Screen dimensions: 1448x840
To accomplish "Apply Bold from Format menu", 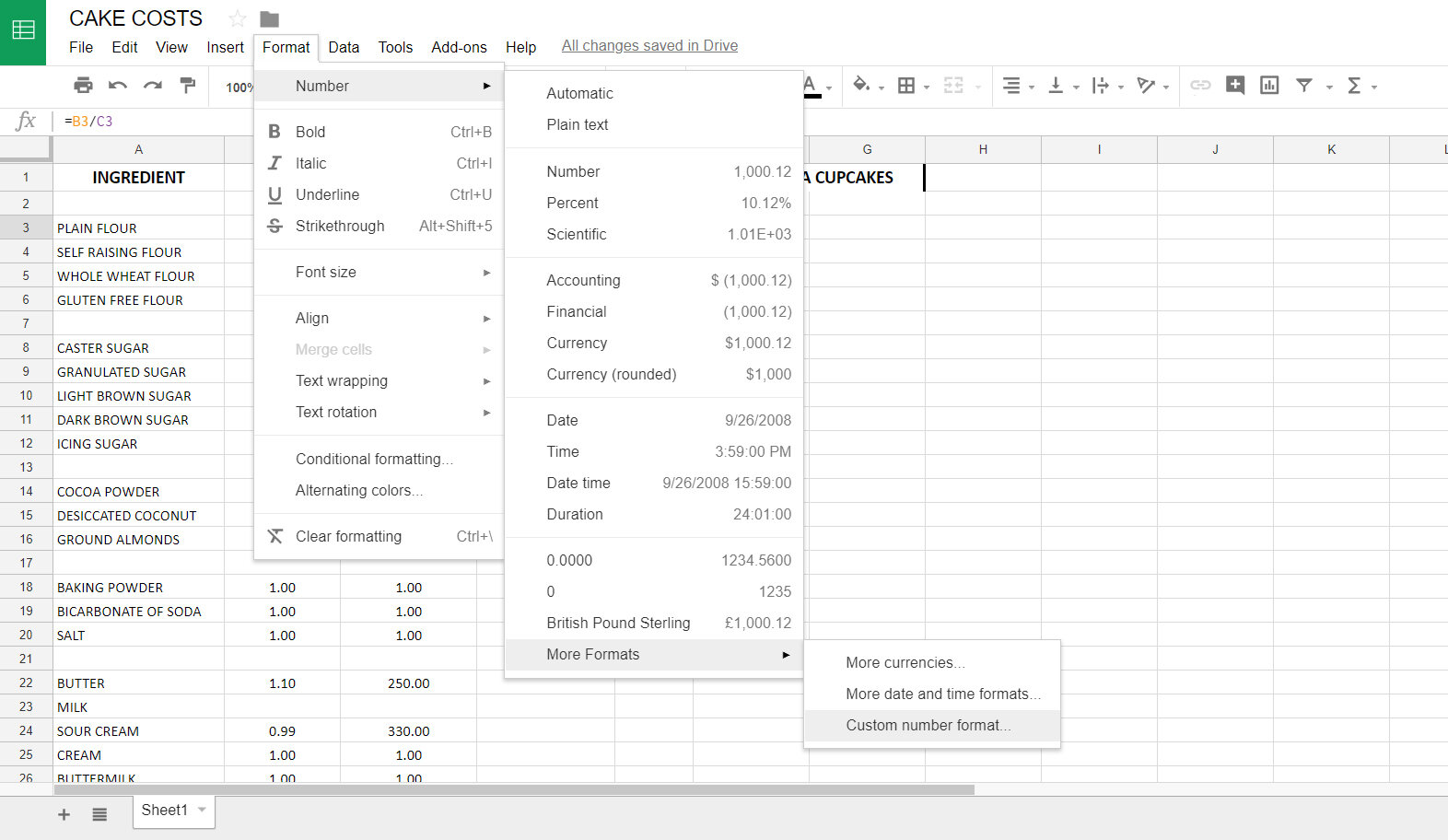I will coord(379,133).
